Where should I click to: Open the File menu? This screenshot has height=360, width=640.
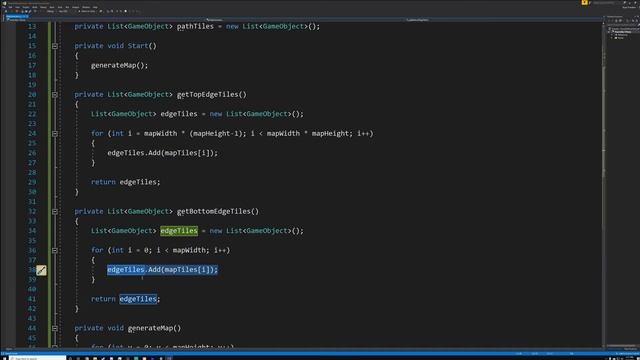click(4, 7)
